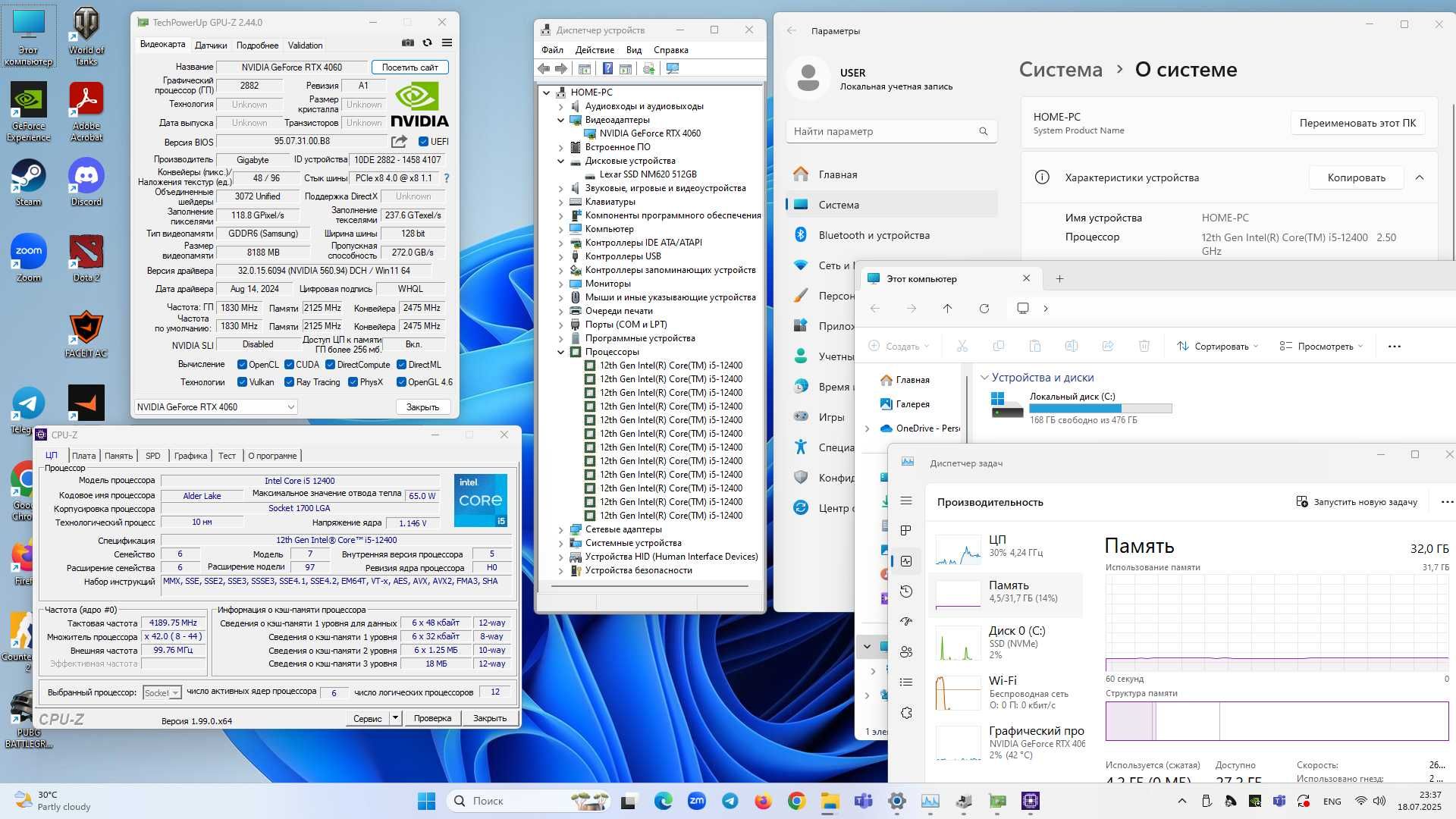Open Users icon in Task Manager sidebar
Viewport: 1456px width, 819px height.
point(906,652)
